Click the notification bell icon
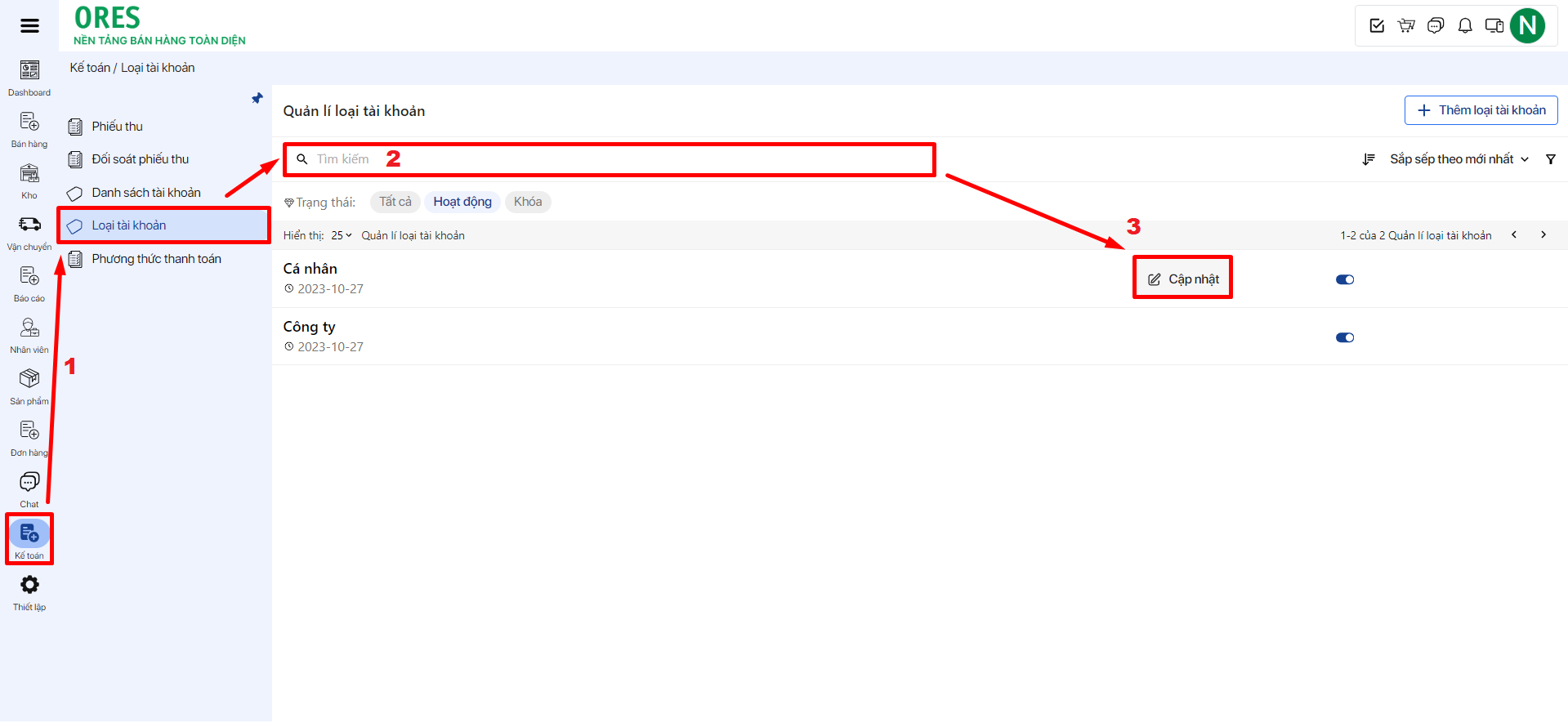Image resolution: width=1568 pixels, height=727 pixels. (1465, 26)
